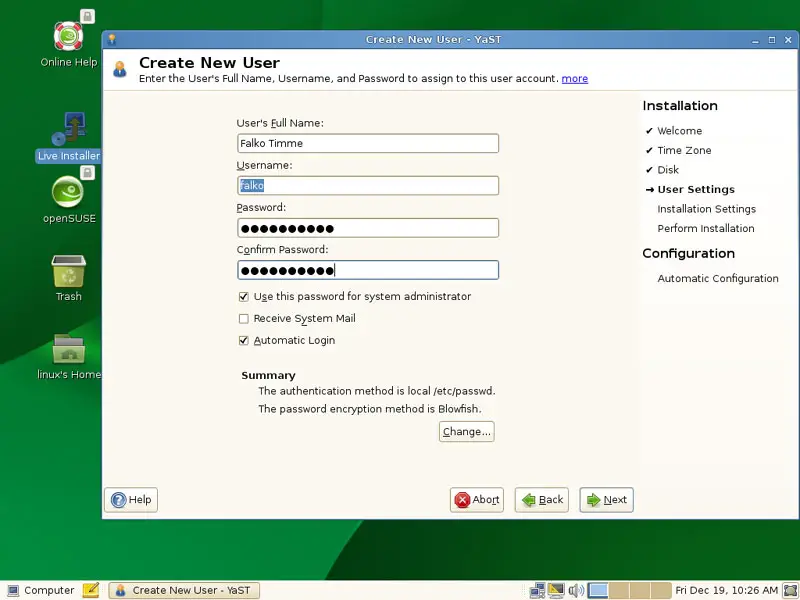Click the Change... button under Summary

coord(466,432)
